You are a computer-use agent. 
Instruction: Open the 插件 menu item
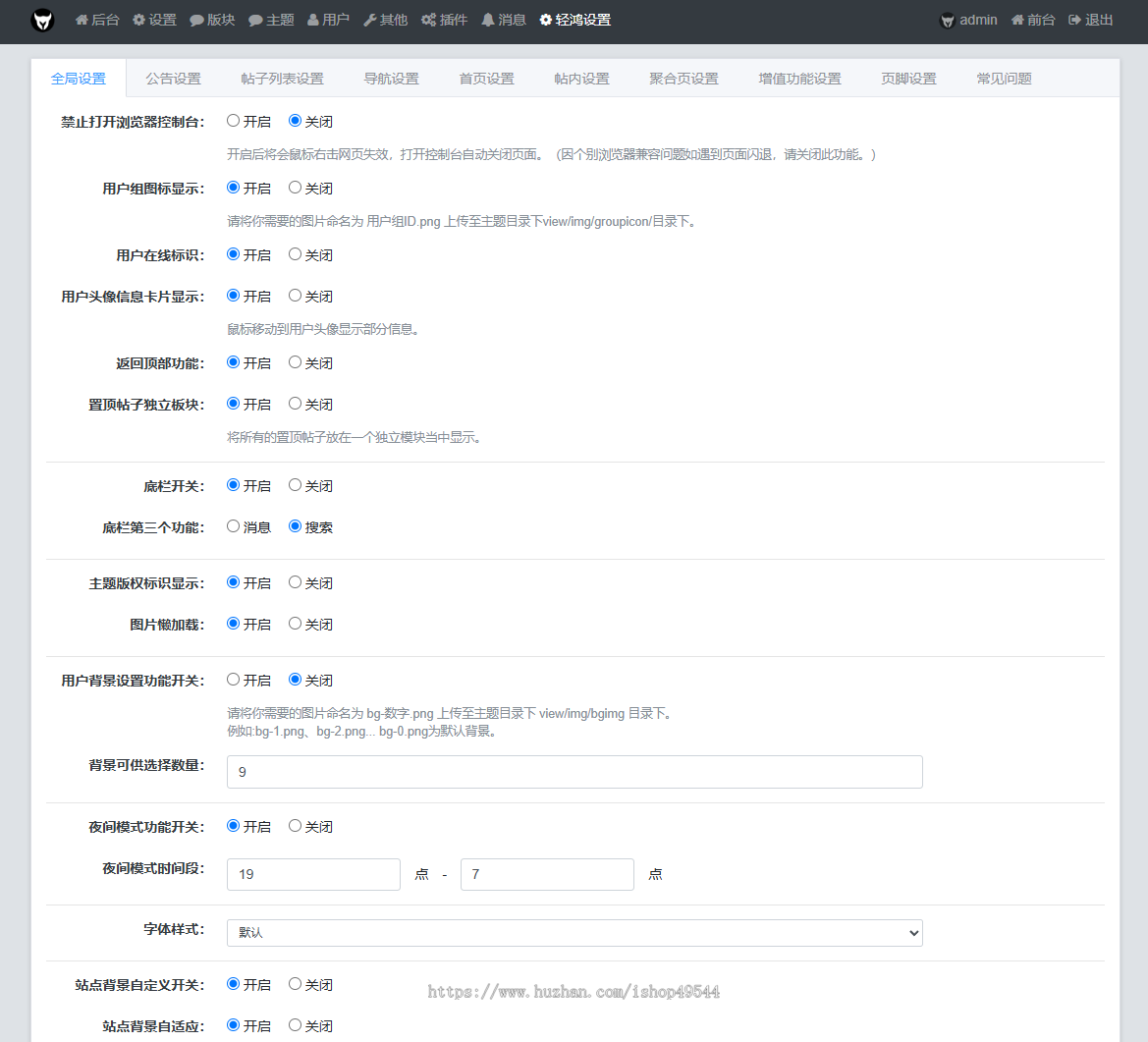click(445, 20)
